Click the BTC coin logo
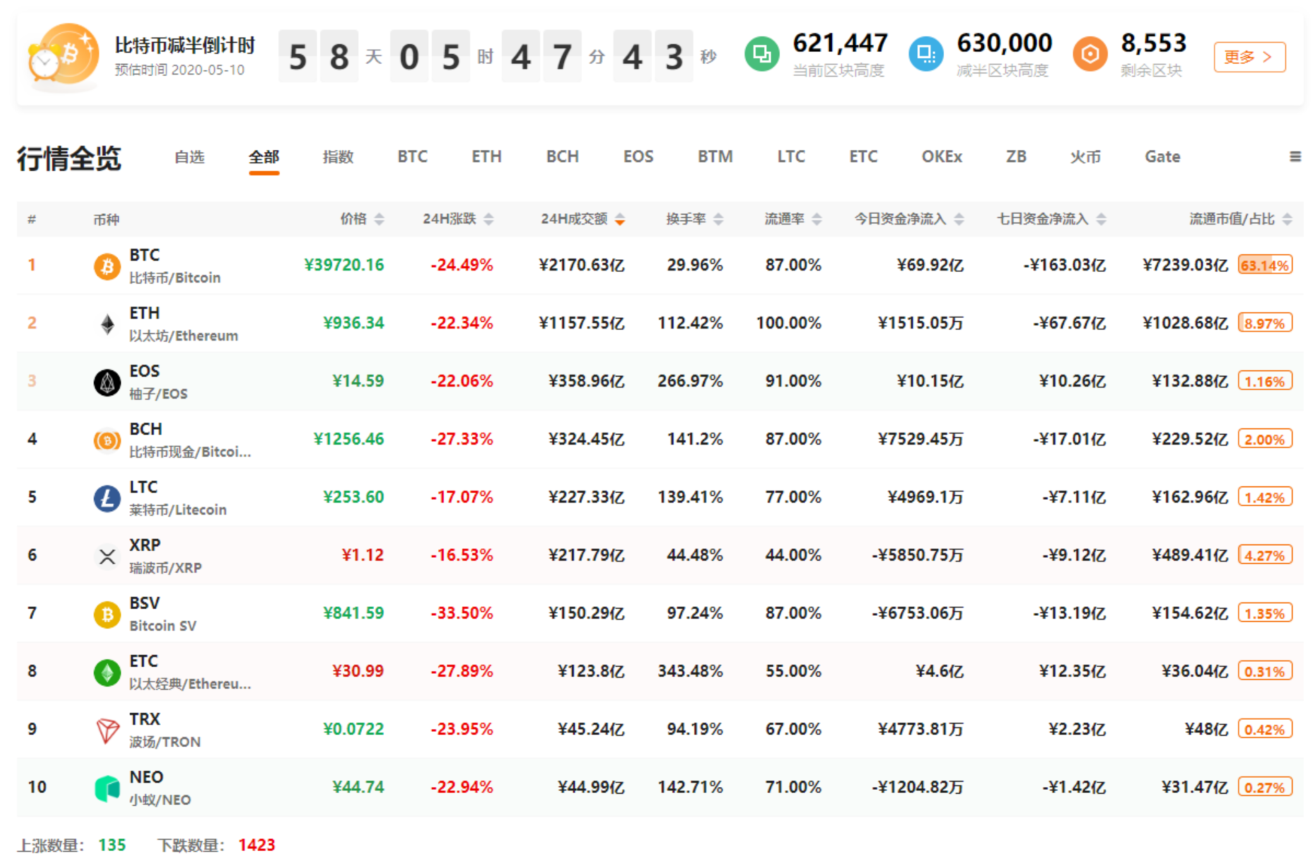Viewport: 1316px width, 868px height. pos(107,266)
